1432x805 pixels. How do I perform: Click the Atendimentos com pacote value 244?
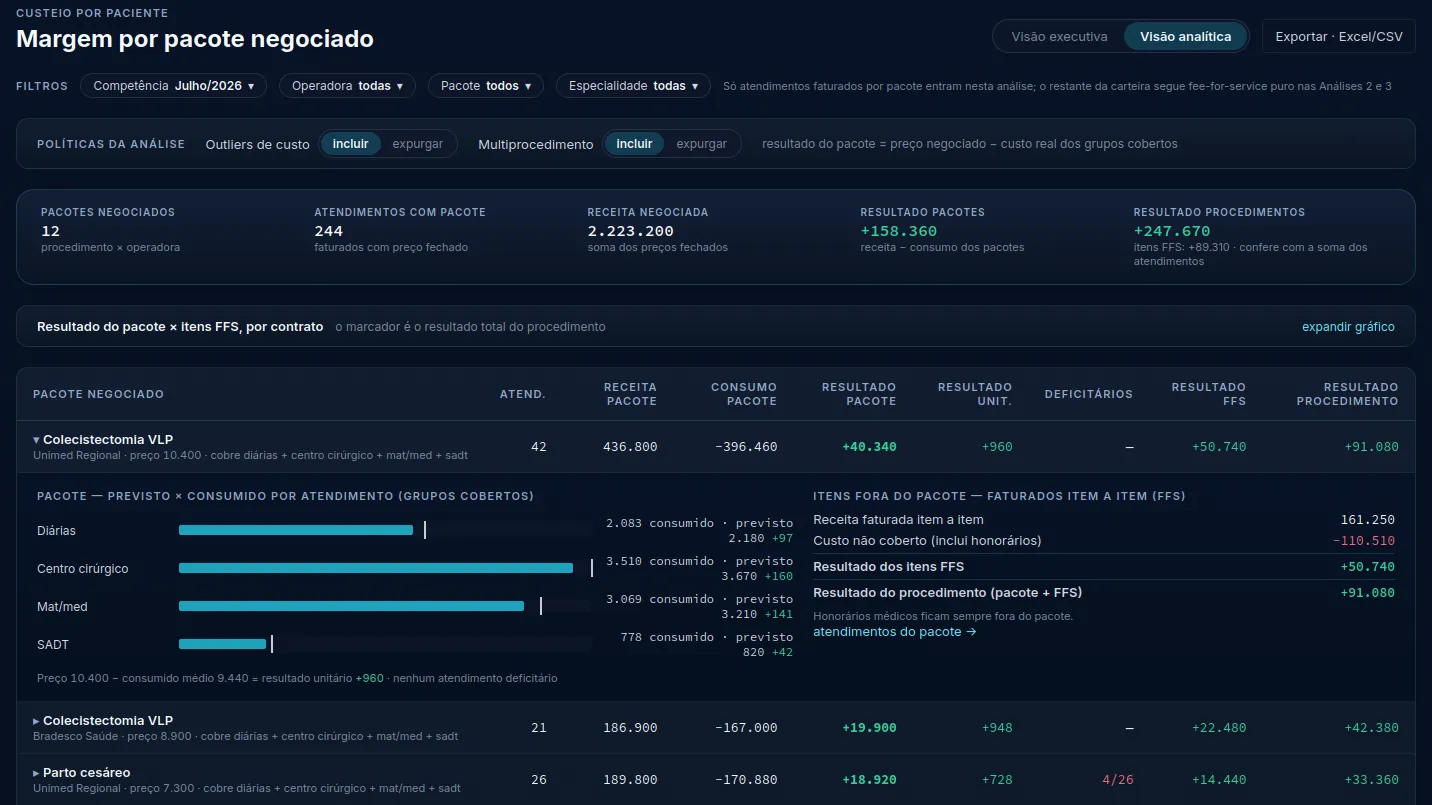(329, 231)
